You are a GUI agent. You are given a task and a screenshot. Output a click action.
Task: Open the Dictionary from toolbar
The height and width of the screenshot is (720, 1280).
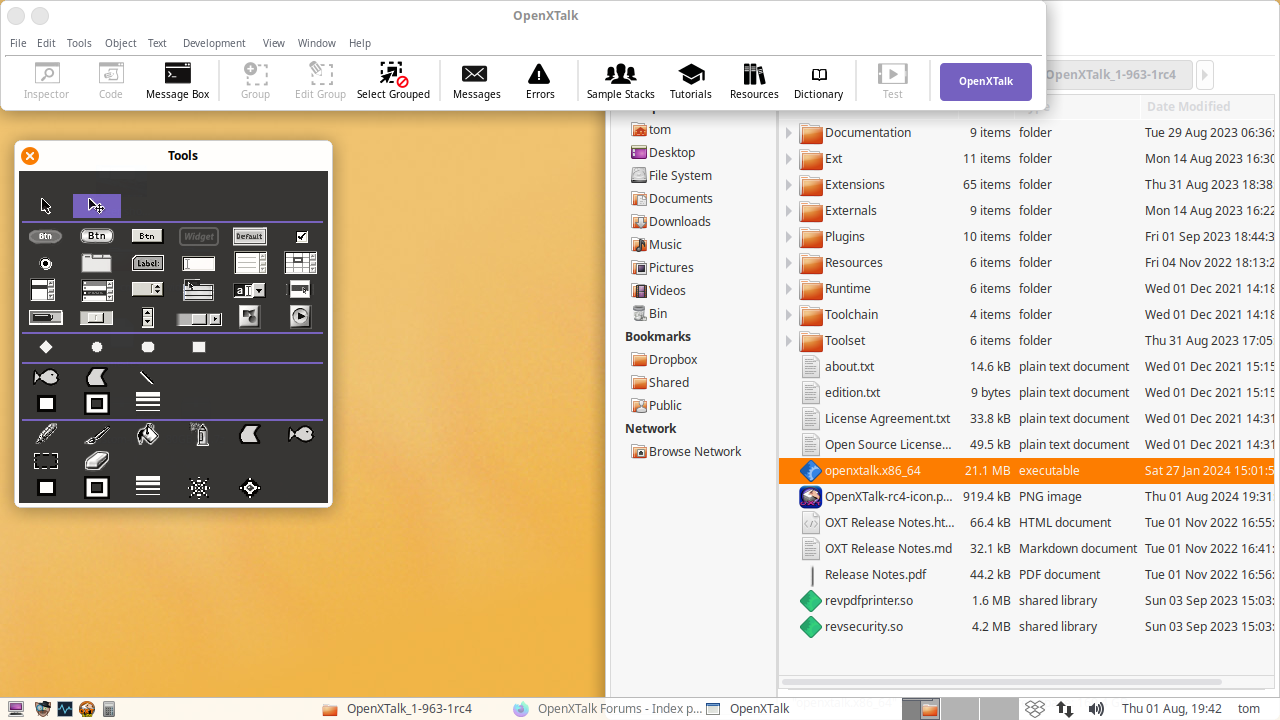tap(819, 80)
